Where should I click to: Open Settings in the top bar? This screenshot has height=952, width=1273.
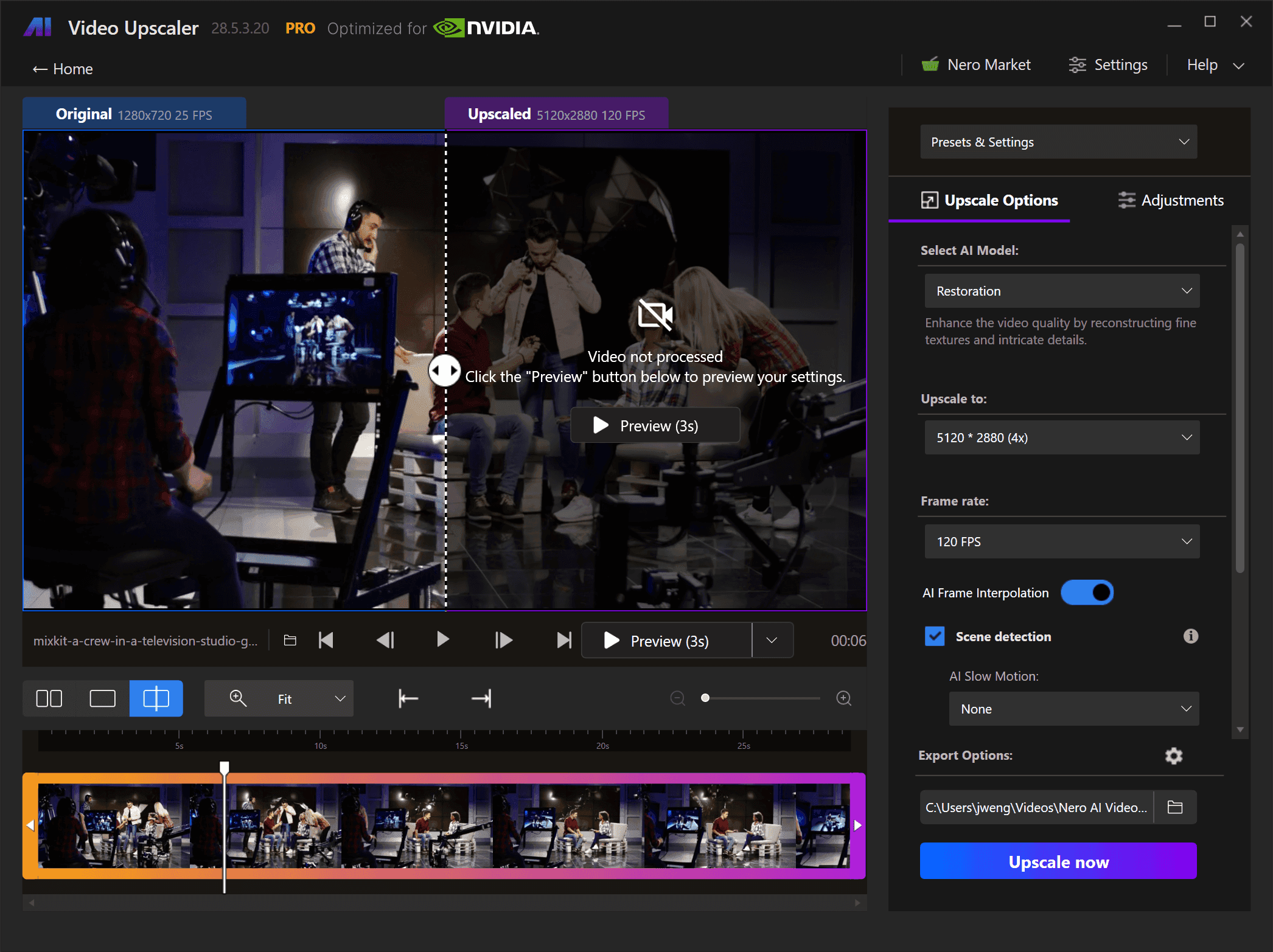[x=1108, y=64]
